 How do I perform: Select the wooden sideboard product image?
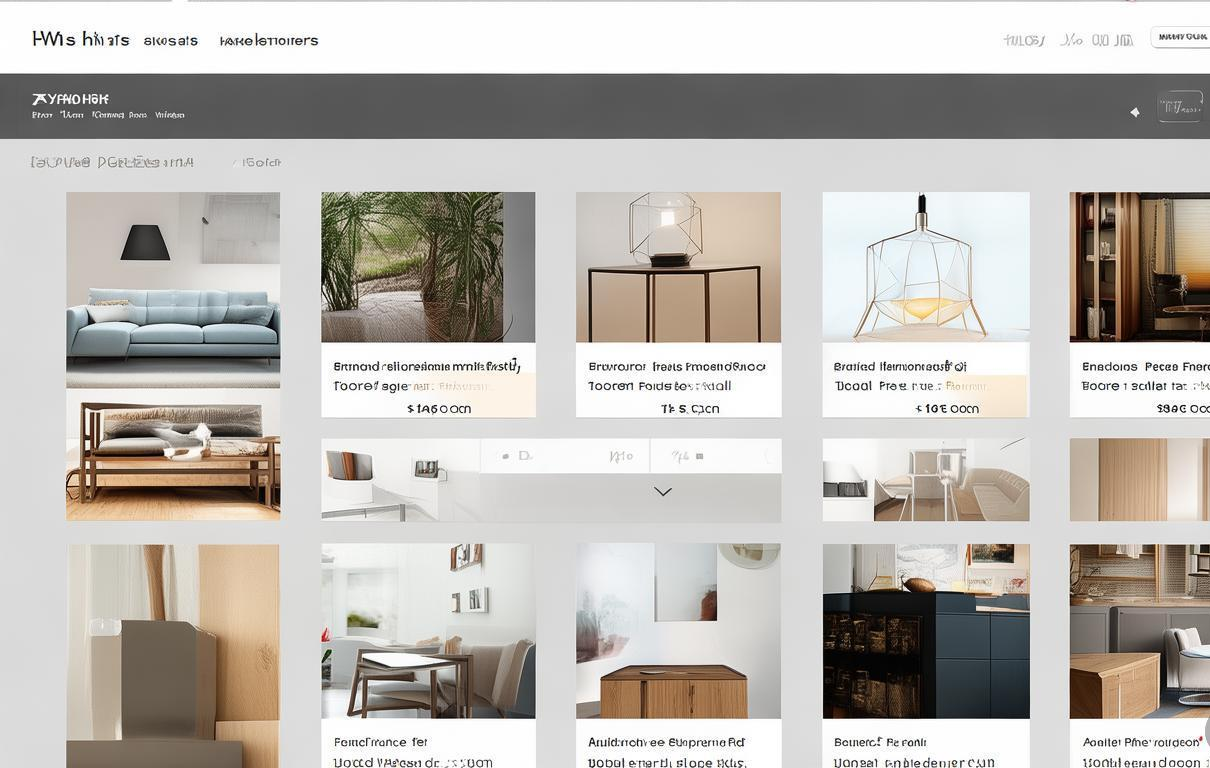[x=678, y=631]
